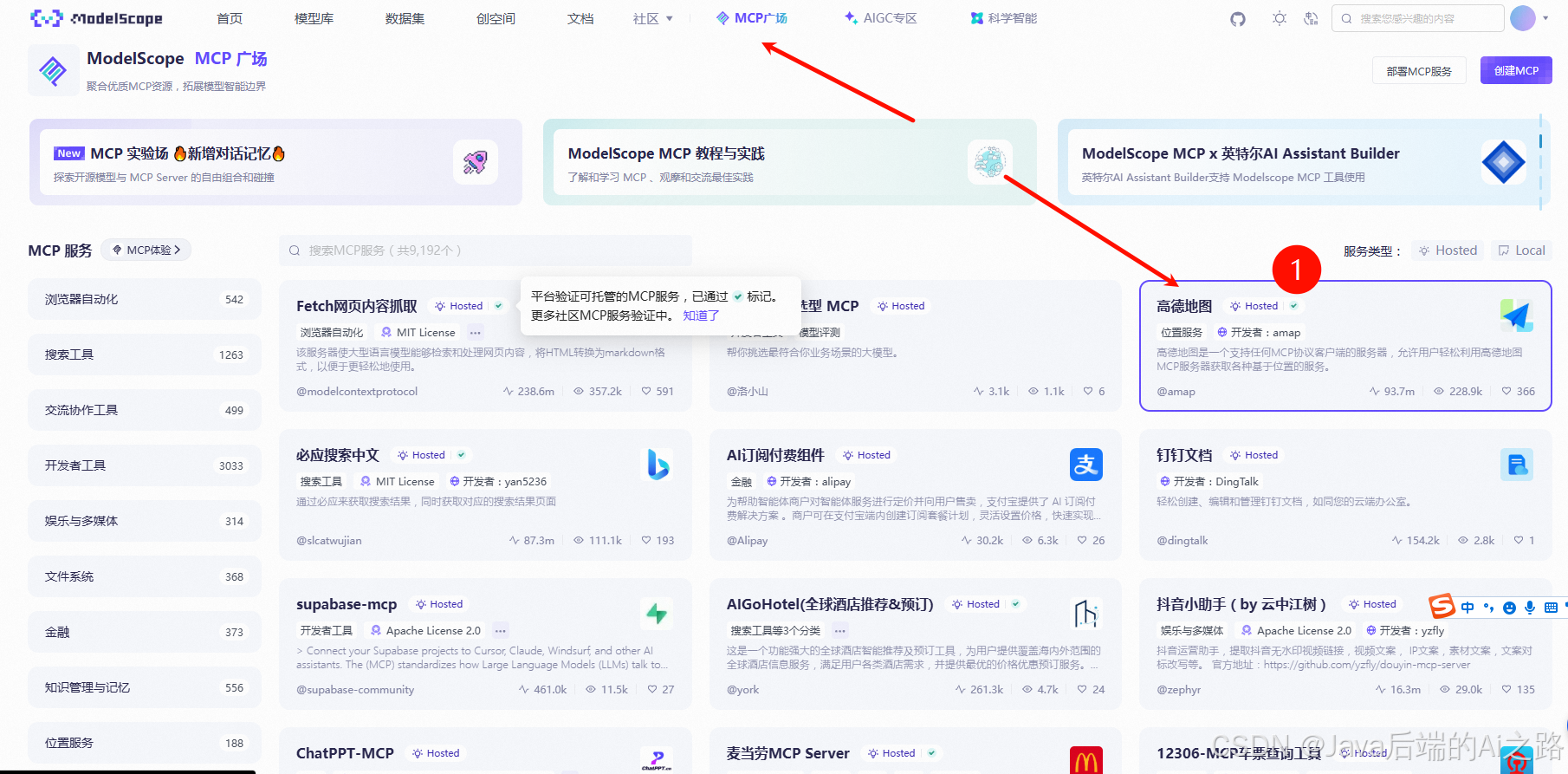Open the language switch icon in header

click(1311, 18)
